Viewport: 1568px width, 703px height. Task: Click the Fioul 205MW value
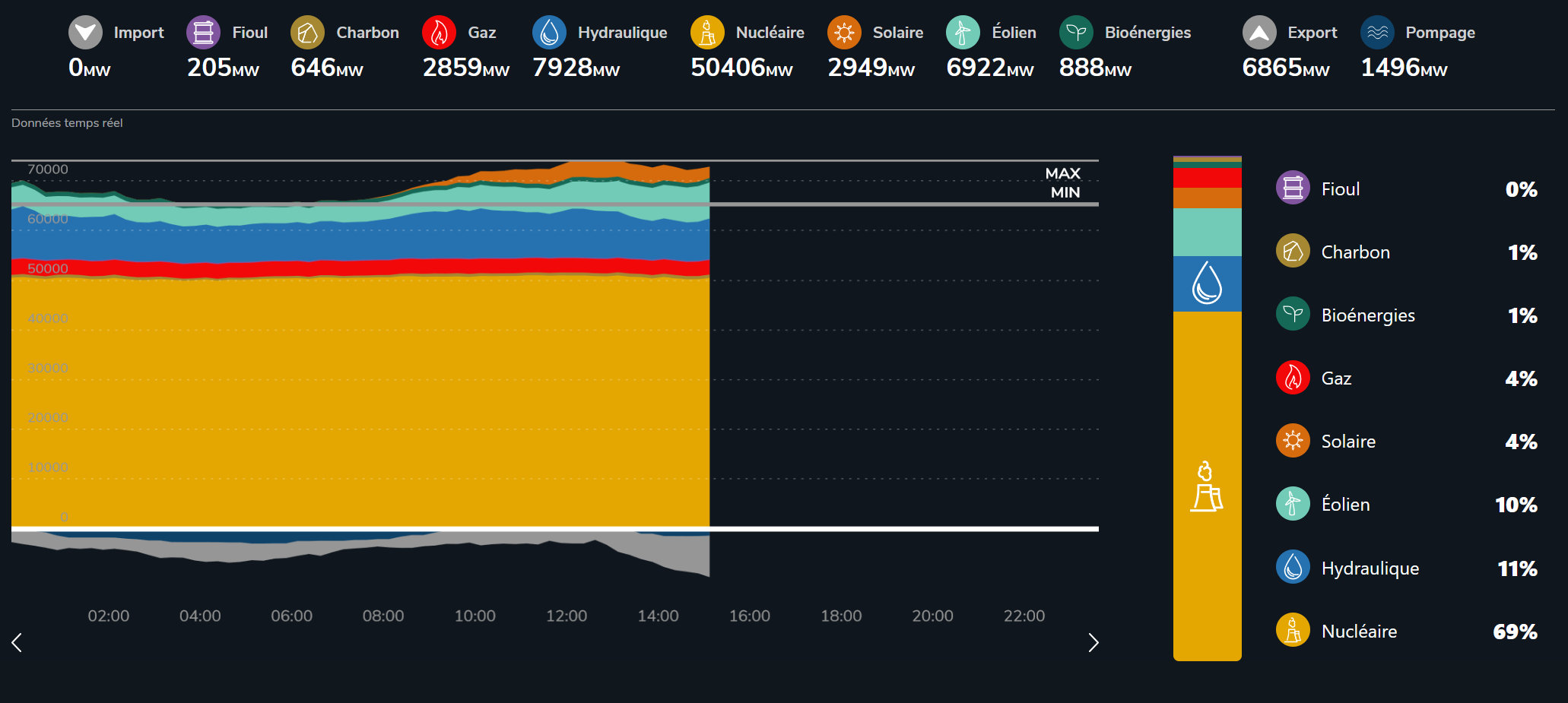coord(223,68)
